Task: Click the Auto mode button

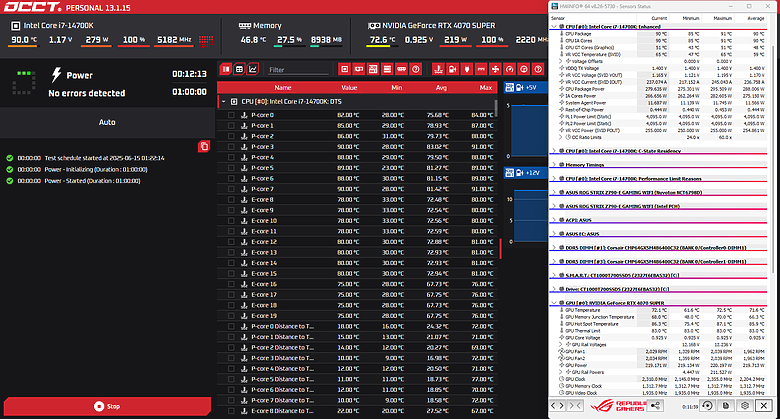Action: point(107,122)
